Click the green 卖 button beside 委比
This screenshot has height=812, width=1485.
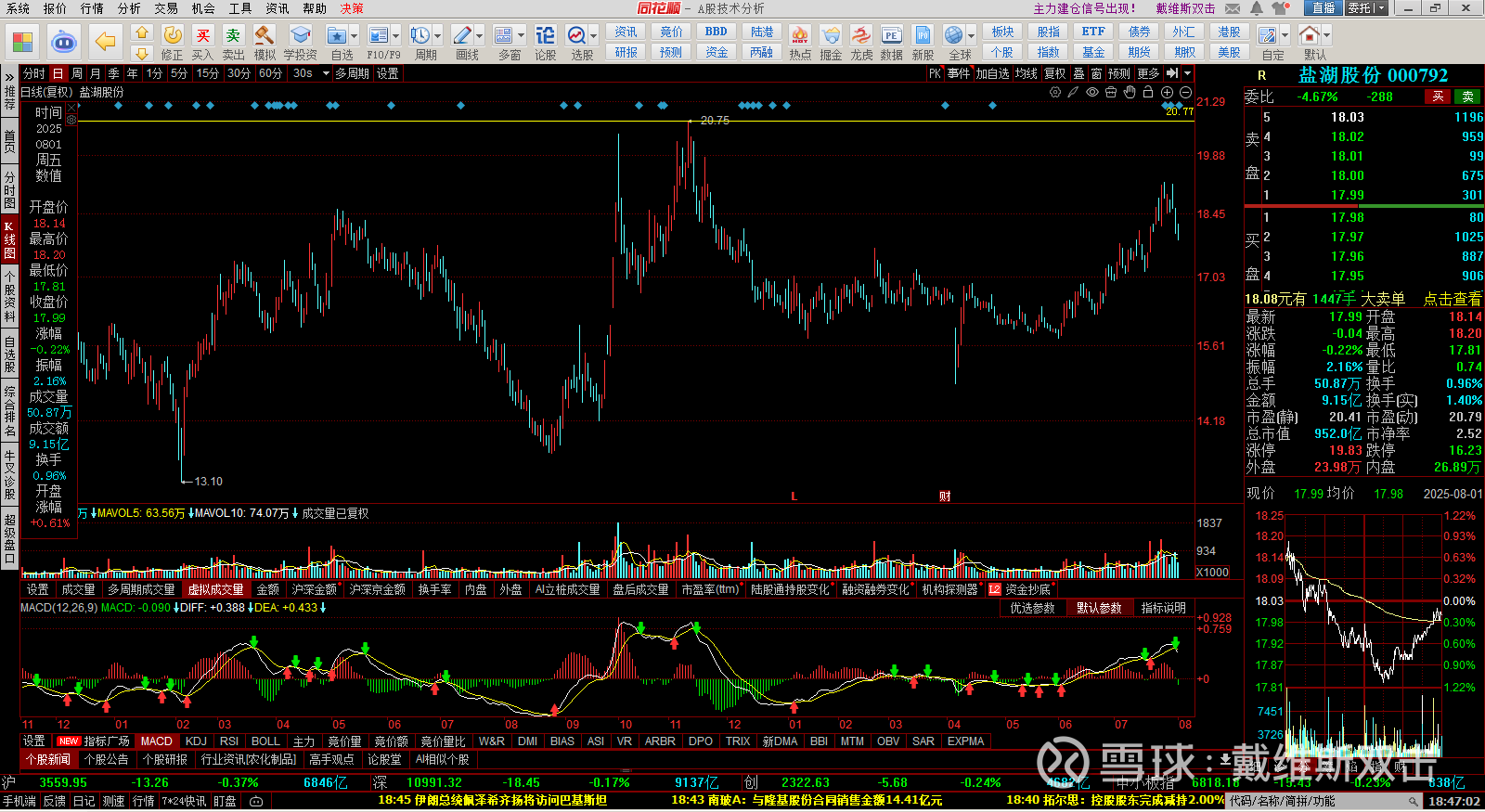point(1468,97)
